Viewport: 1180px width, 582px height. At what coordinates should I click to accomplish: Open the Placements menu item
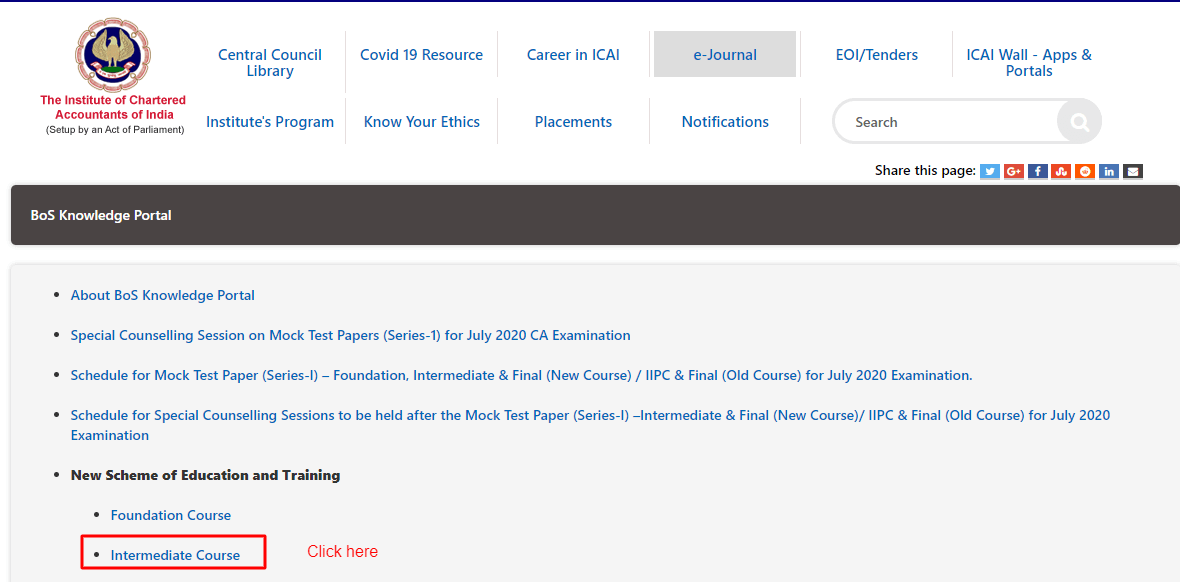point(573,122)
